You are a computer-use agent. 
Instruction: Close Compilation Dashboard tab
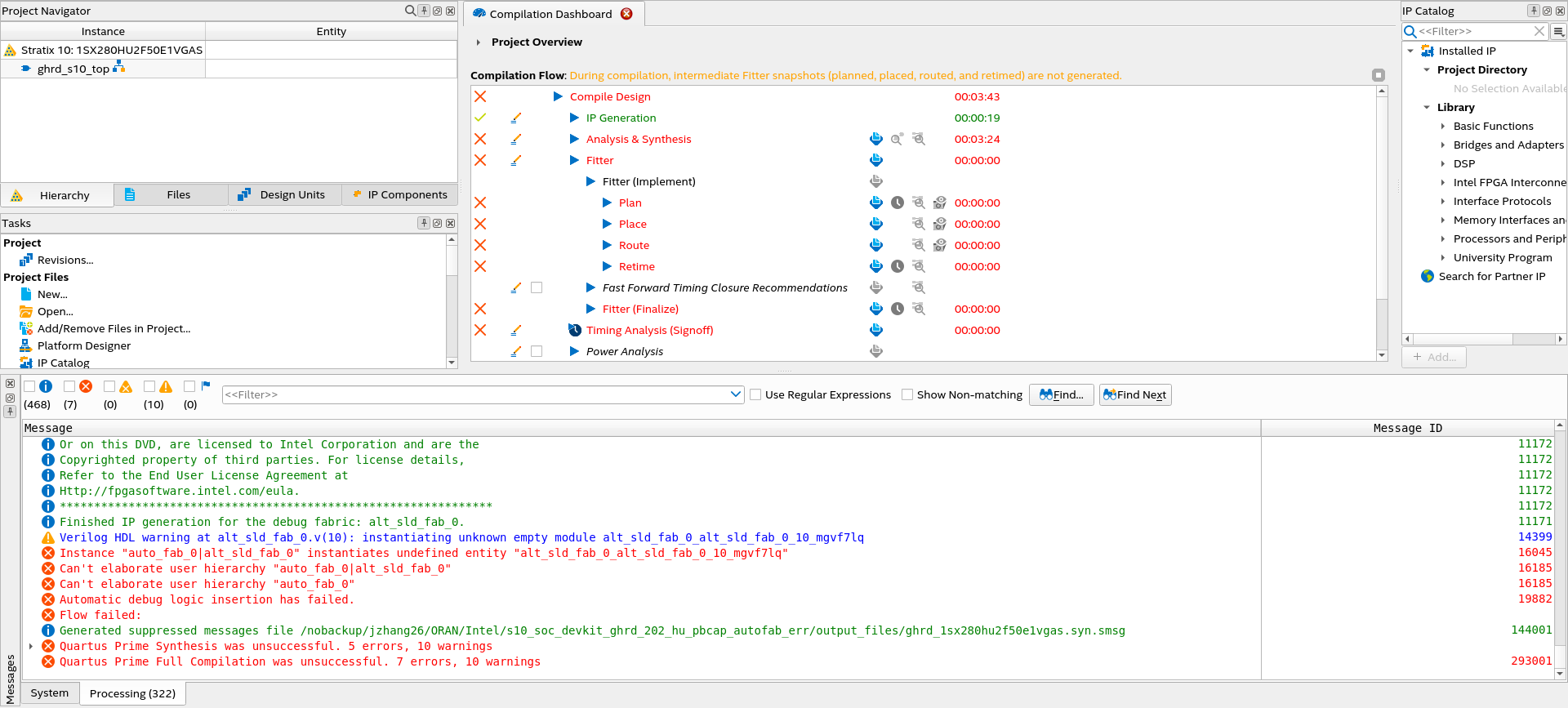(x=626, y=14)
